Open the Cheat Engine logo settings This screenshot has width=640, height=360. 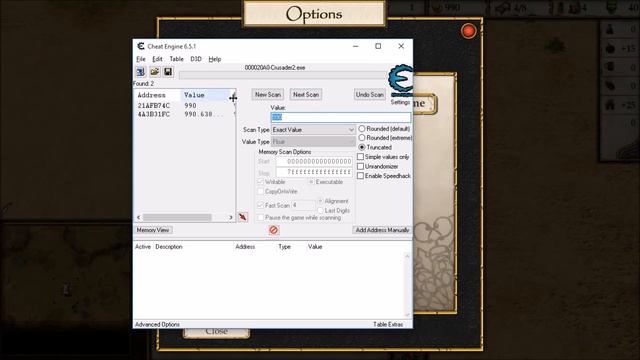[400, 80]
